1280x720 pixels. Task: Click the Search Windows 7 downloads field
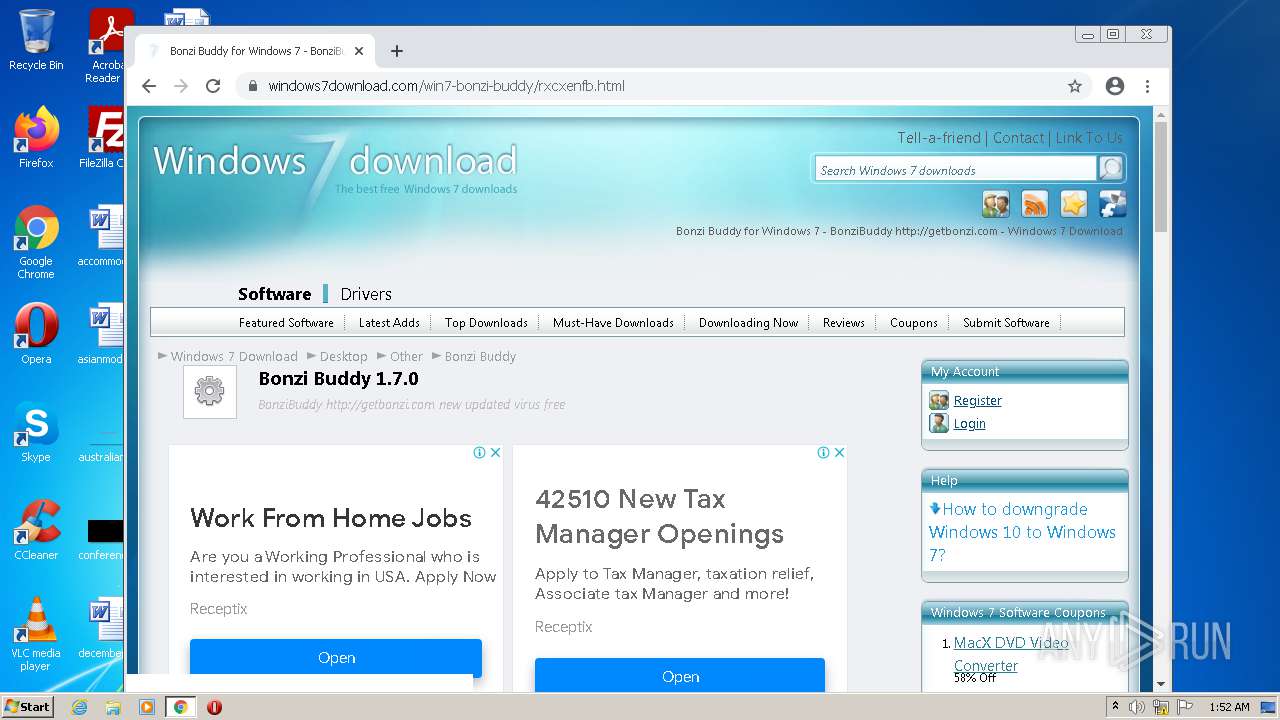coord(956,170)
